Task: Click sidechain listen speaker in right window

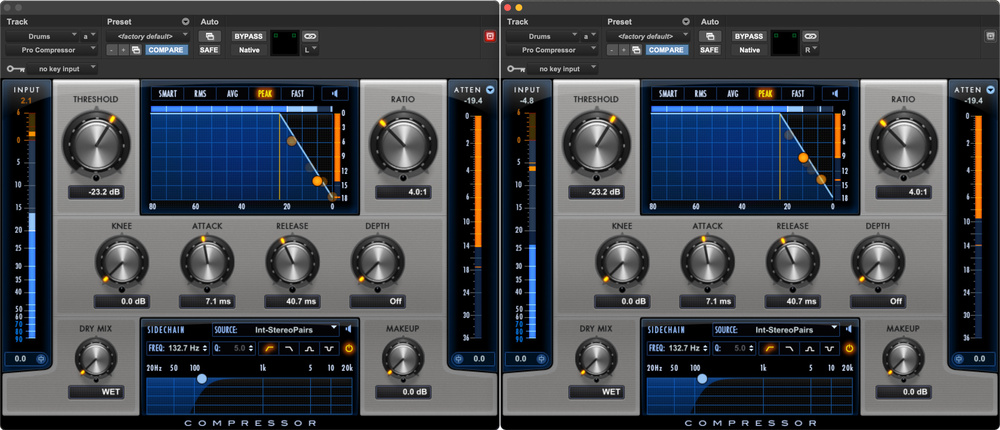Action: point(849,329)
